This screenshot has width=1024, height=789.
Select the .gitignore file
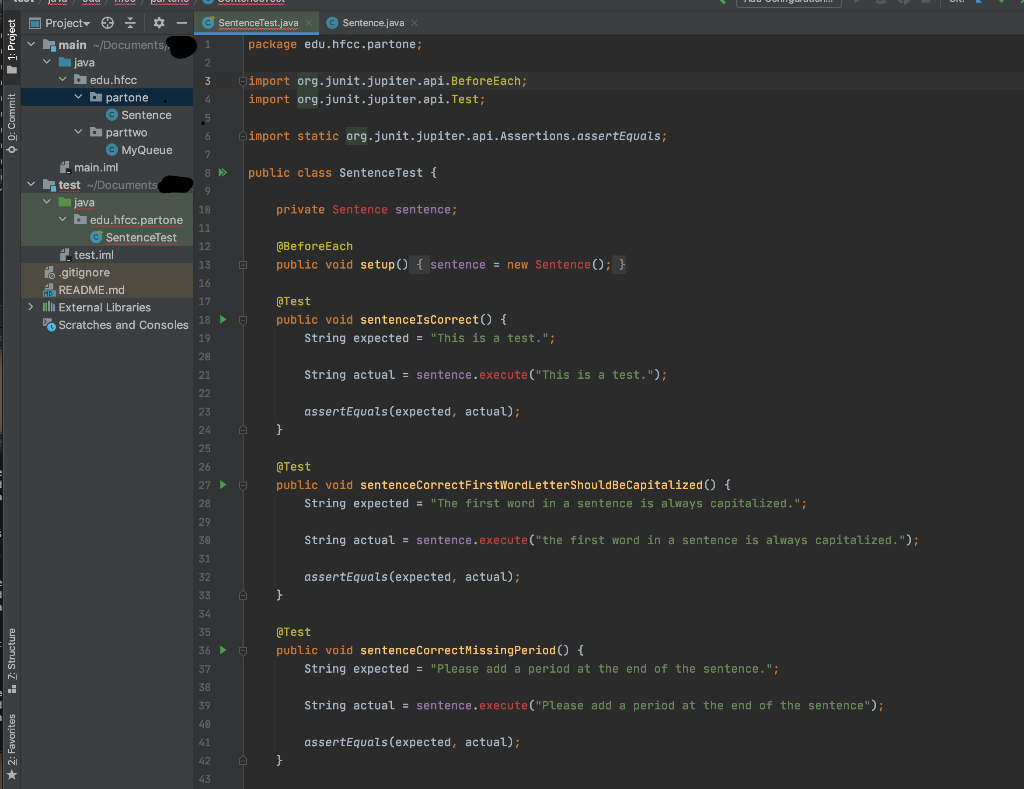(76, 272)
